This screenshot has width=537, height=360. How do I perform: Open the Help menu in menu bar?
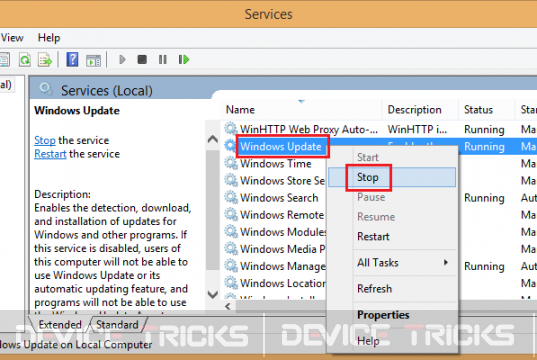49,37
